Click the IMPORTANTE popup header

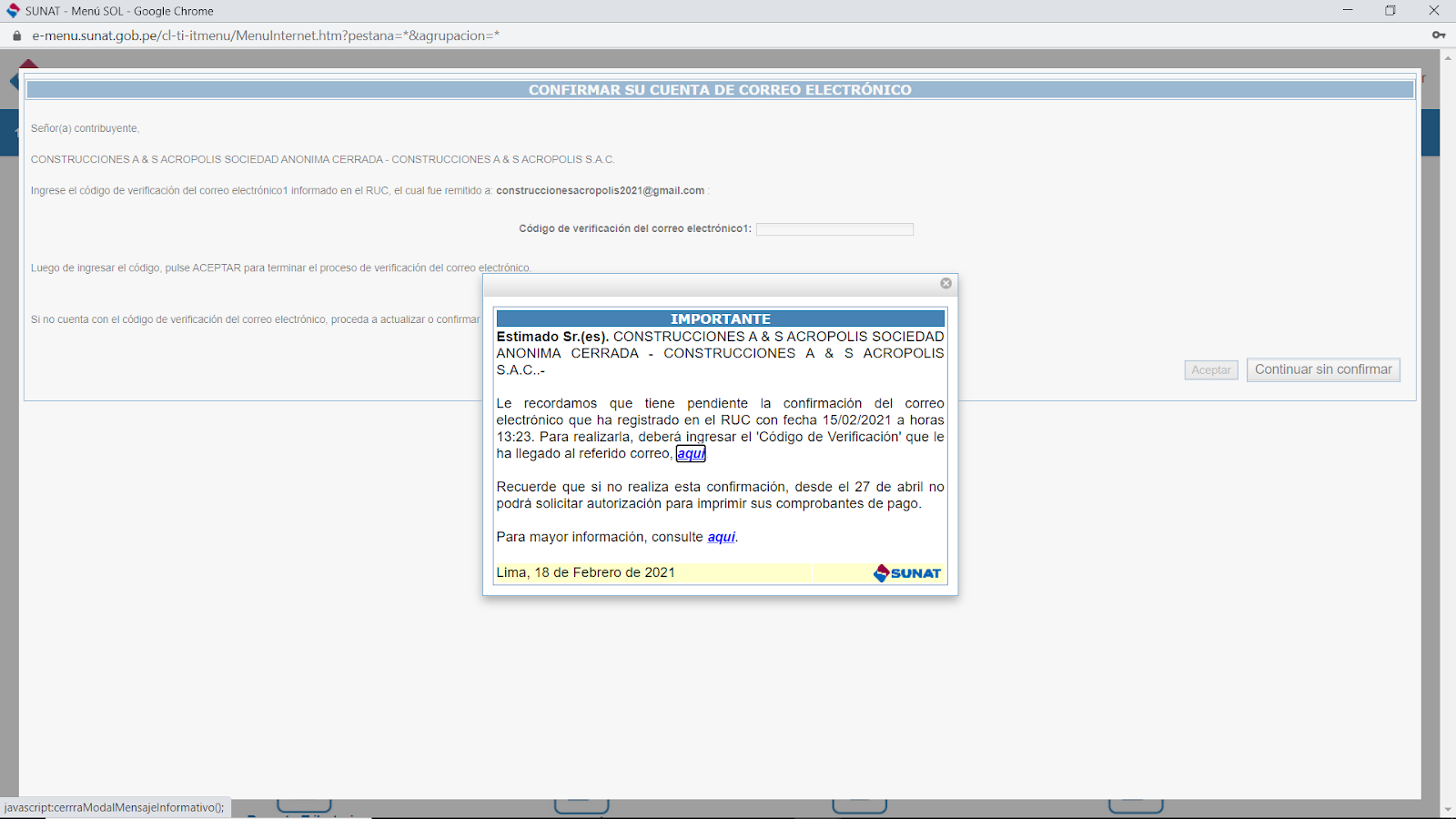click(721, 318)
